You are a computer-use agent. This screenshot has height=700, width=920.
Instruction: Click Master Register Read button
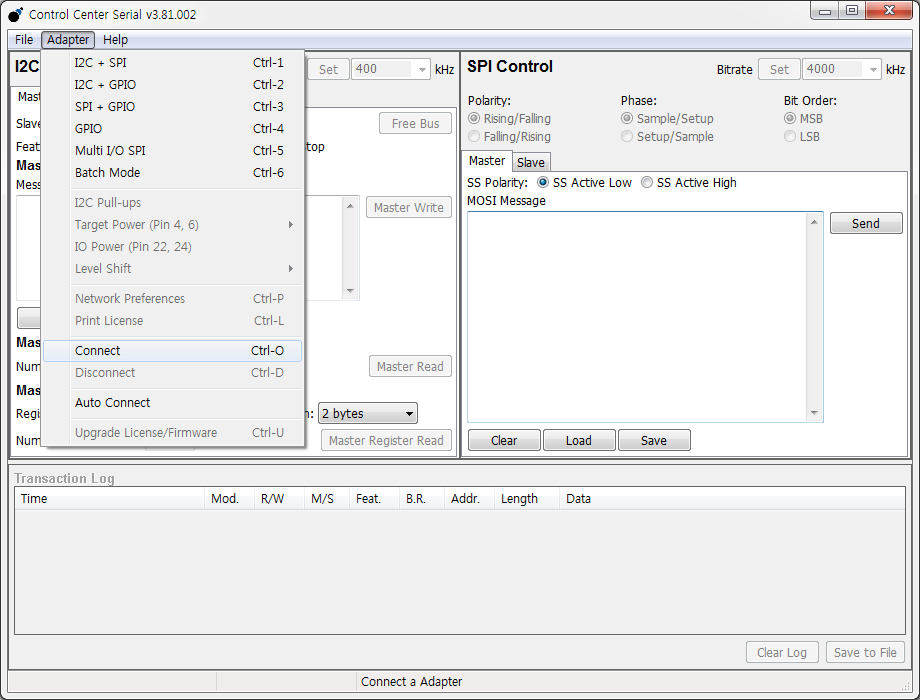[386, 441]
